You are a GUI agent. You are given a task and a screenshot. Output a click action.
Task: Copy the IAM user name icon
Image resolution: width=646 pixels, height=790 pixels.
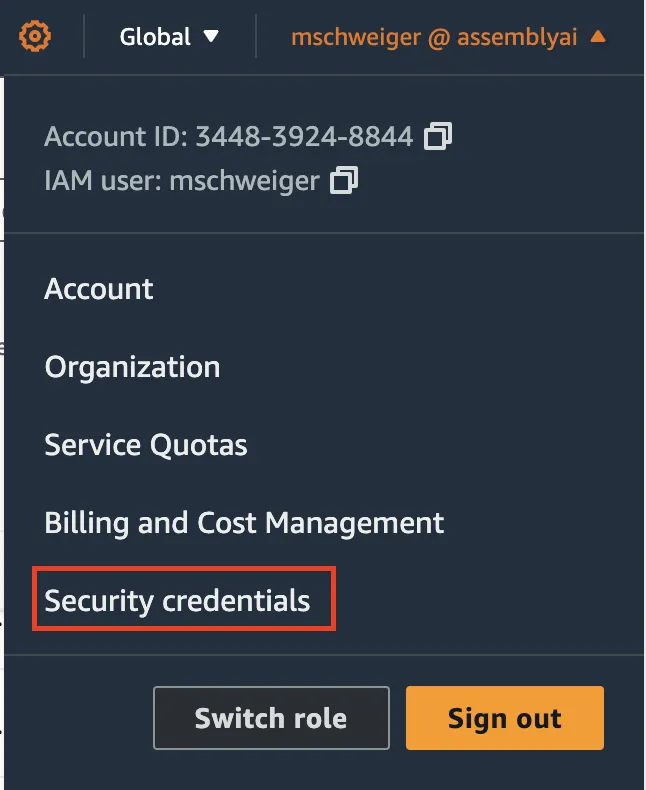(344, 180)
